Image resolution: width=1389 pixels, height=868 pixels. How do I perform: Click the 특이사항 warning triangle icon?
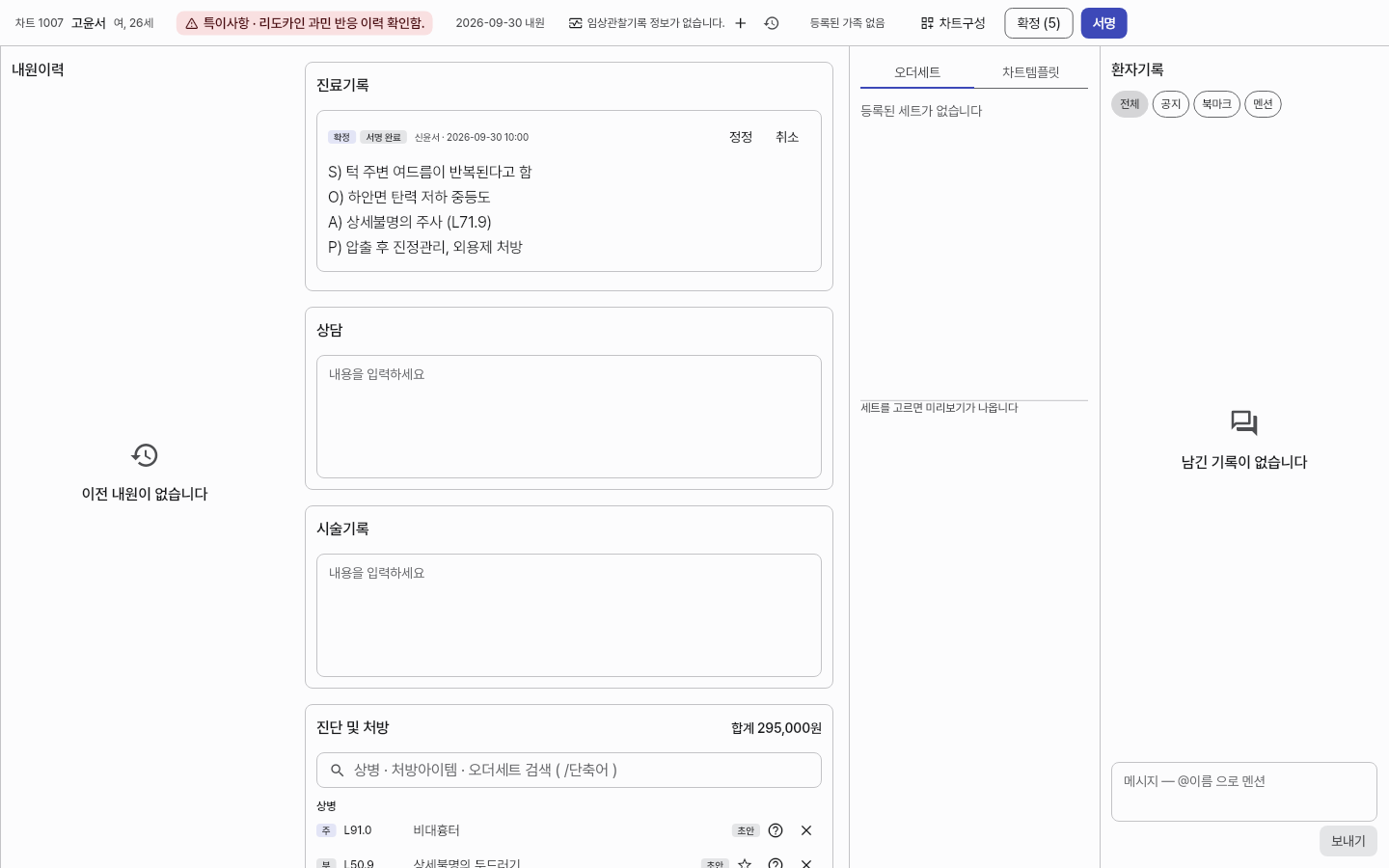tap(192, 23)
